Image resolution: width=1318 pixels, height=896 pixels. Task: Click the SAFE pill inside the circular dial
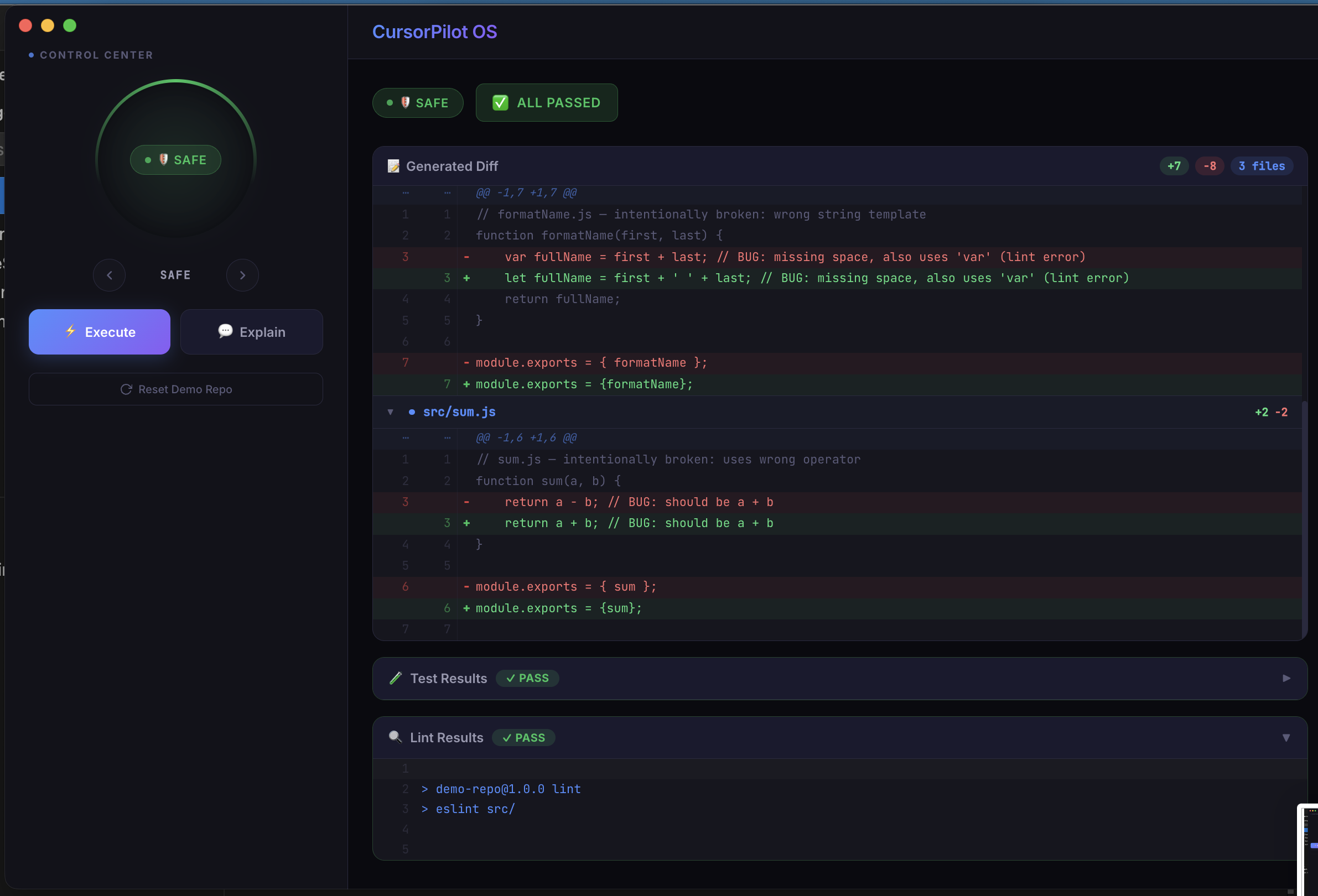[x=175, y=160]
